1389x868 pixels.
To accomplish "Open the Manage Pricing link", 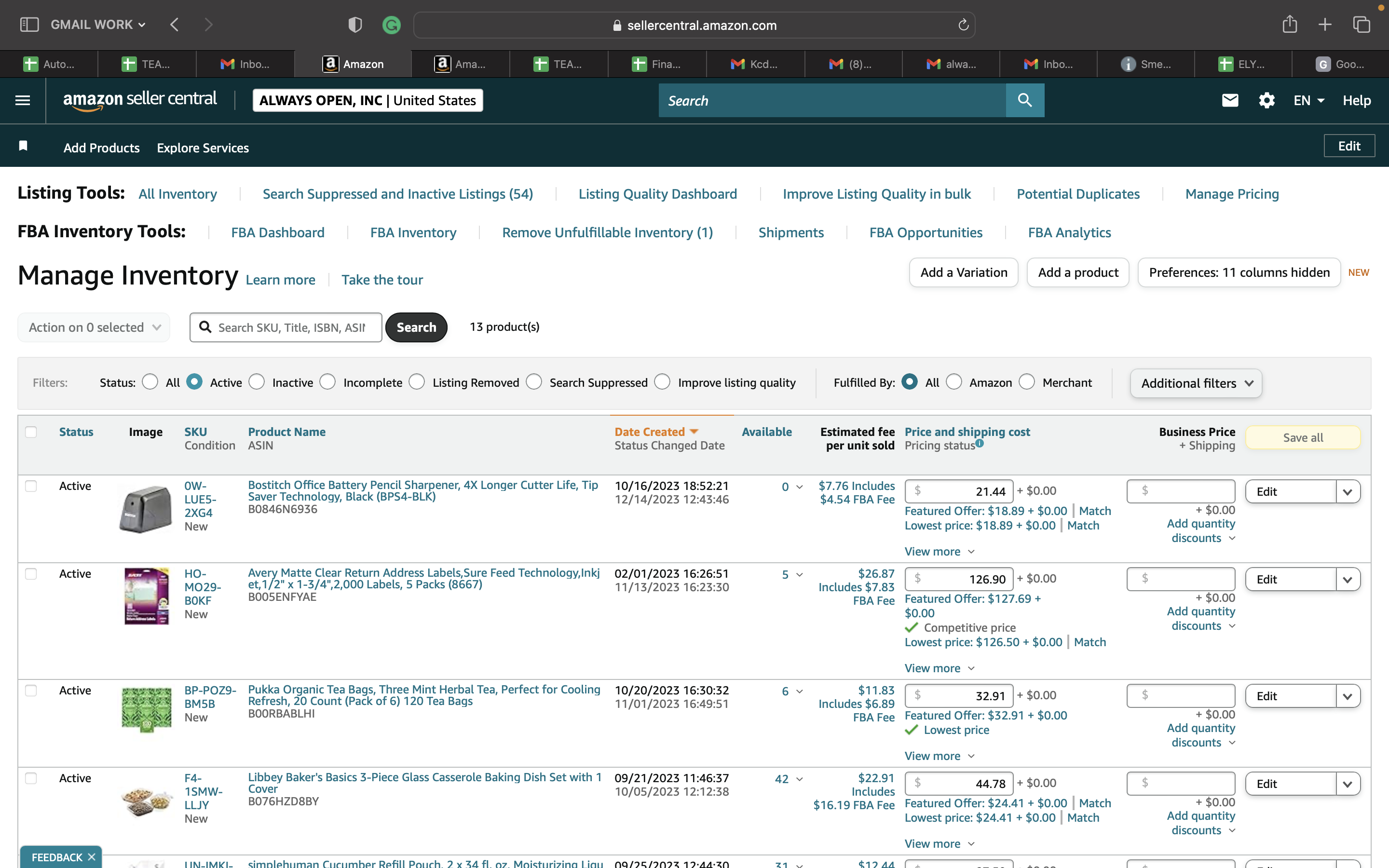I will tap(1232, 194).
